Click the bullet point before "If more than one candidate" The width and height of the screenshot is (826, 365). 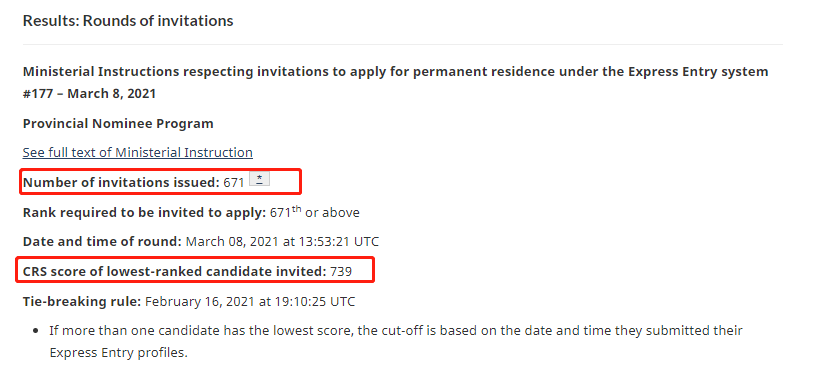[36, 331]
